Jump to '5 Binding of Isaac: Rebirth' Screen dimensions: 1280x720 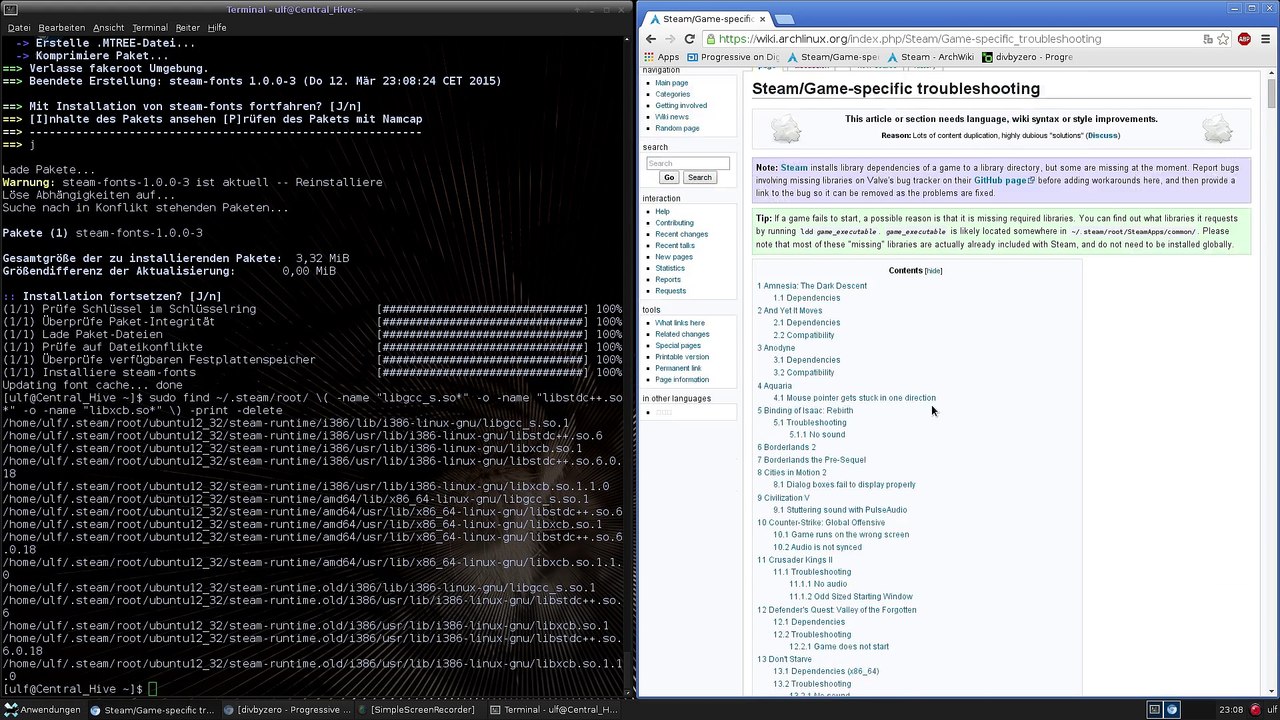coord(805,410)
